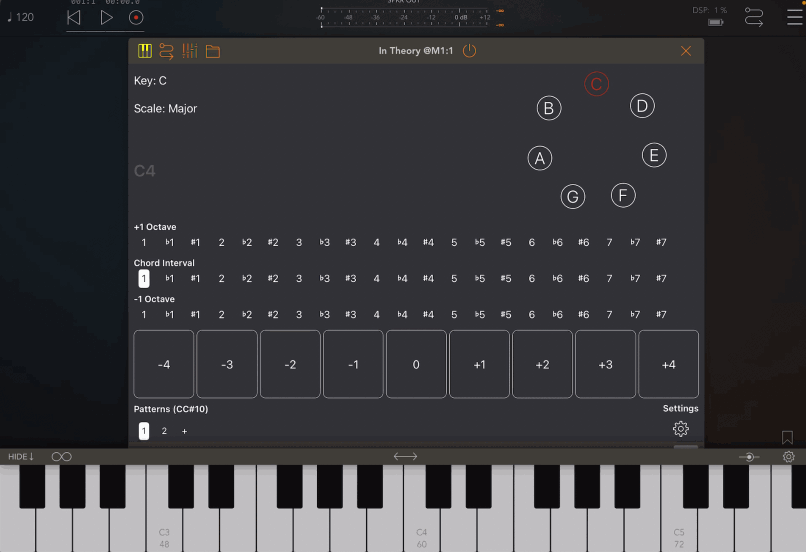
Task: Open the keyboard view icon in plugin header
Action: 145,51
